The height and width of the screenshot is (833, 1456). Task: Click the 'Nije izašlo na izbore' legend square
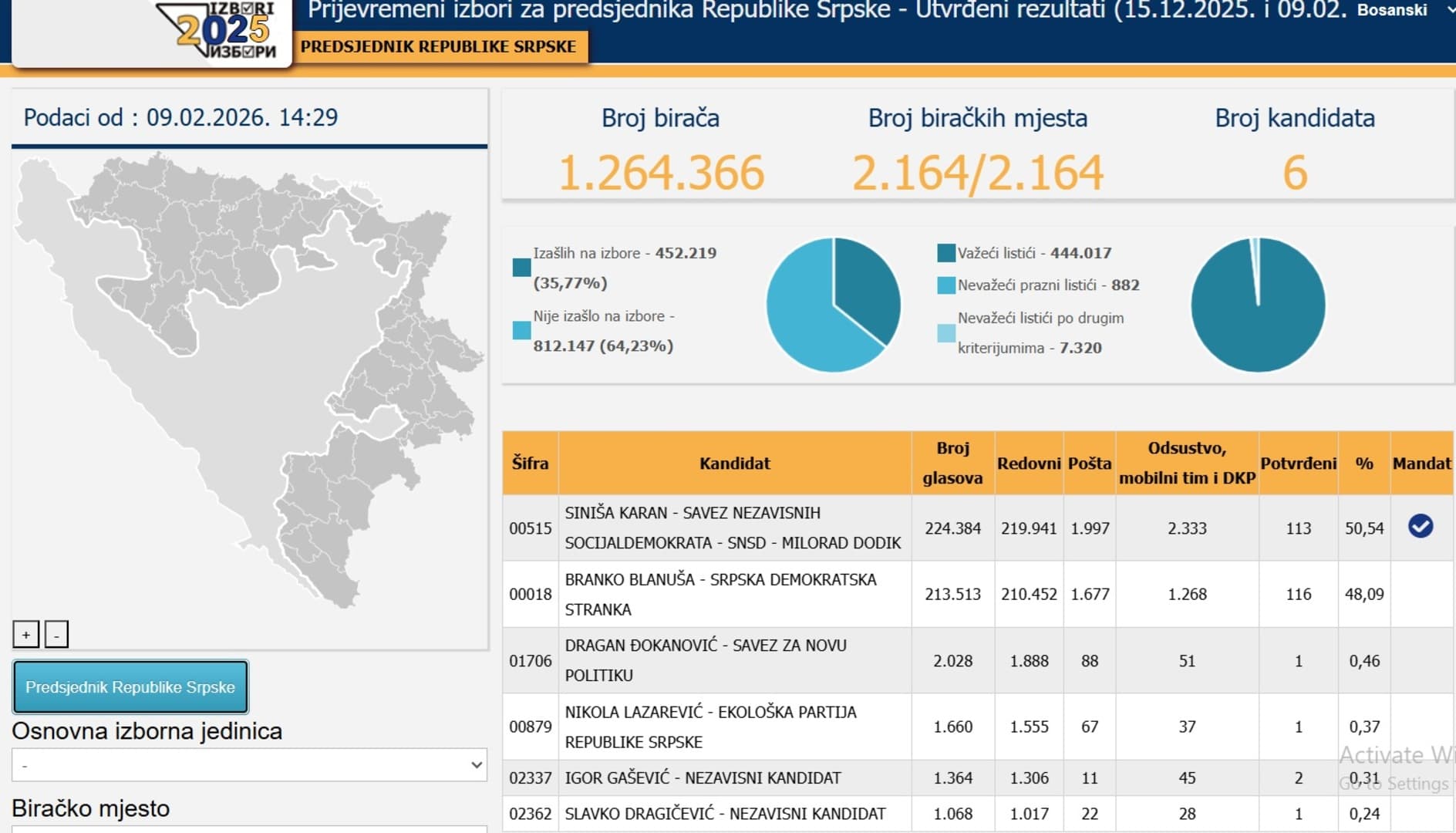(x=521, y=331)
